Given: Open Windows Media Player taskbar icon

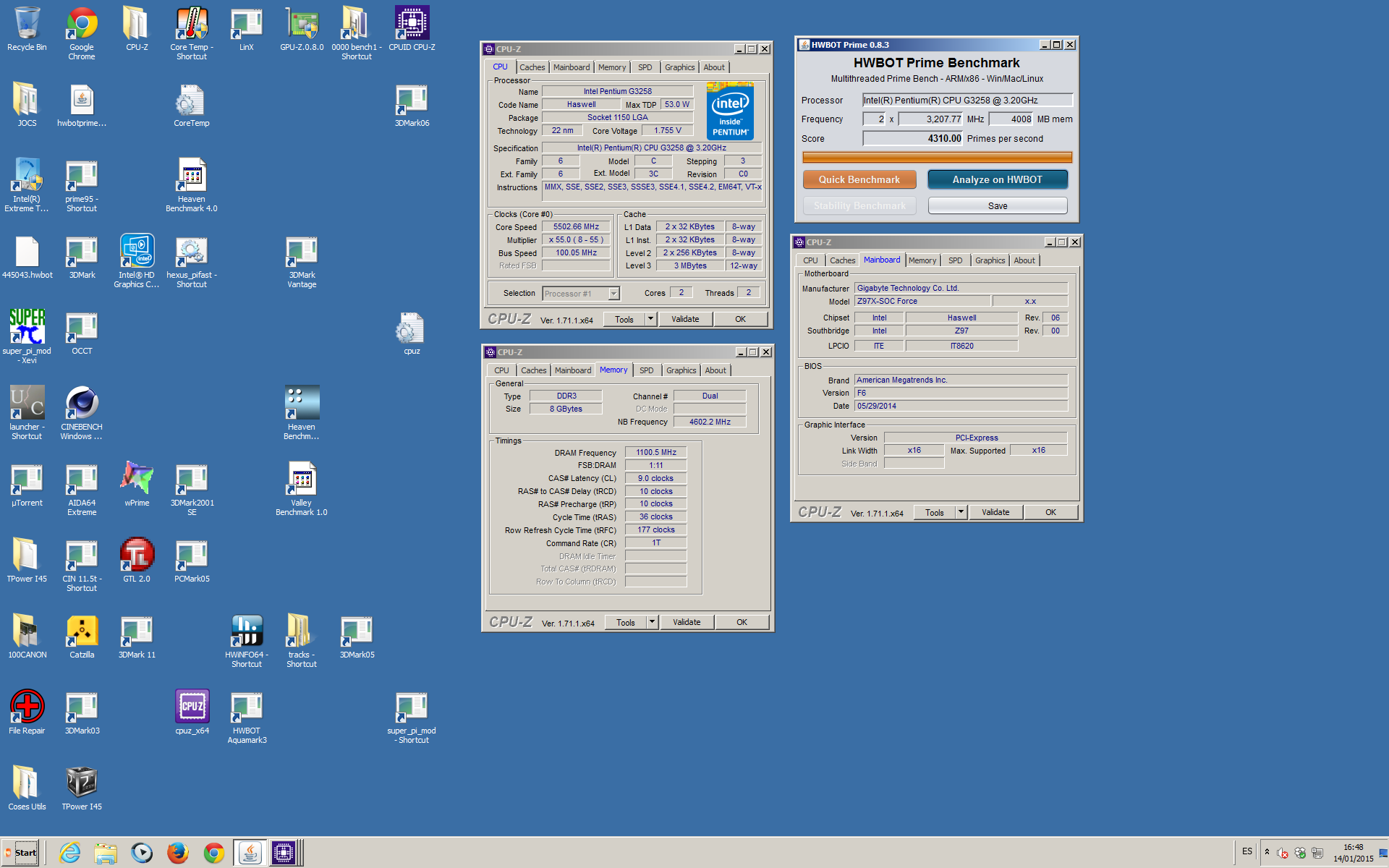Looking at the screenshot, I should tap(142, 853).
